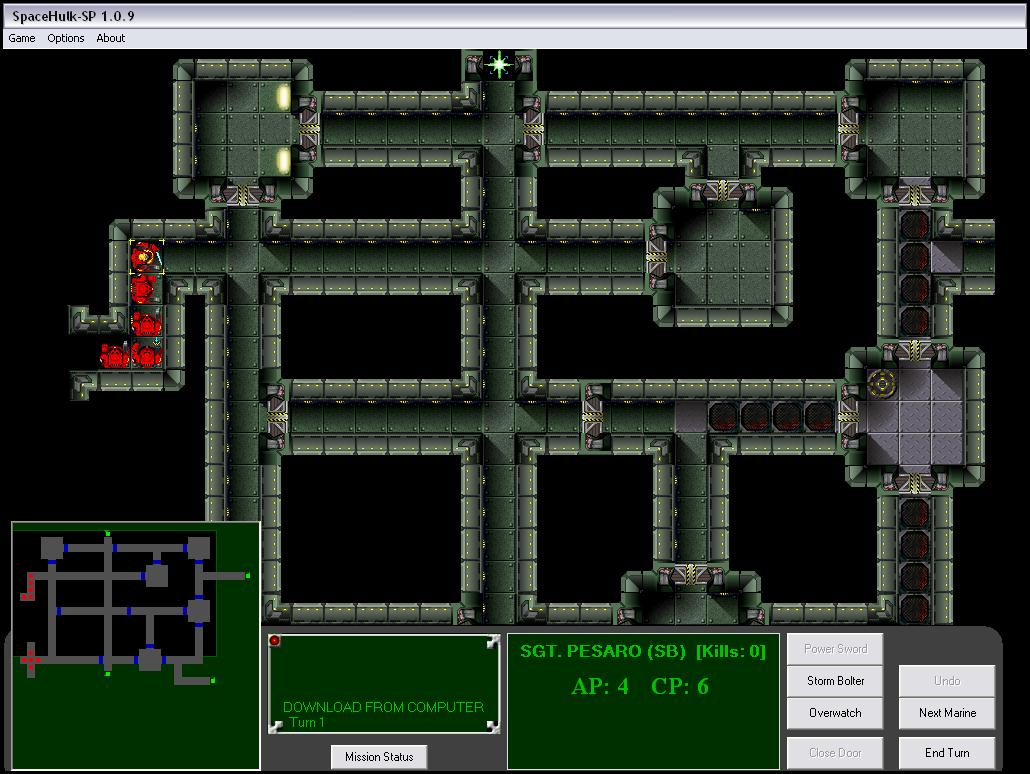Click the door on the top-left room's right side

308,129
